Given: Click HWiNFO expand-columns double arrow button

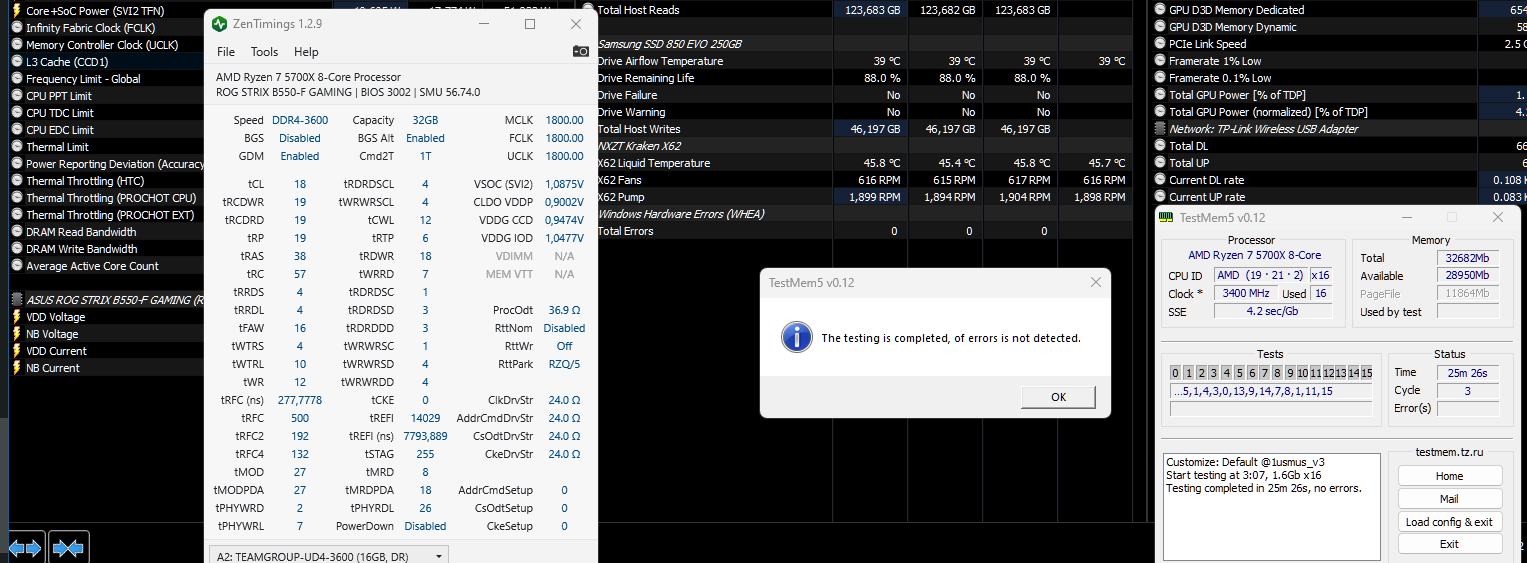Looking at the screenshot, I should 25,548.
